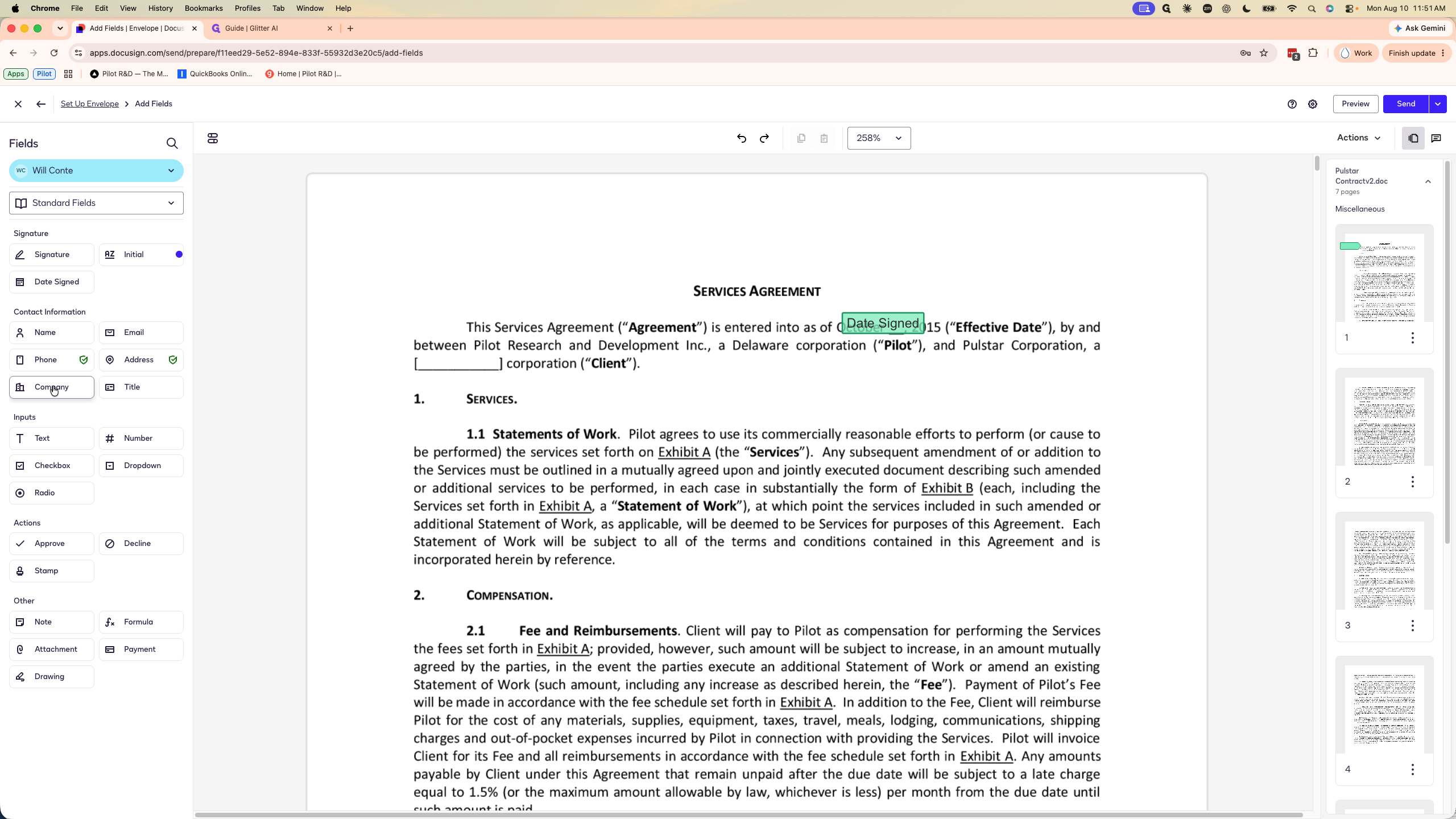Select the Attachment field
The height and width of the screenshot is (819, 1456).
[x=52, y=650]
